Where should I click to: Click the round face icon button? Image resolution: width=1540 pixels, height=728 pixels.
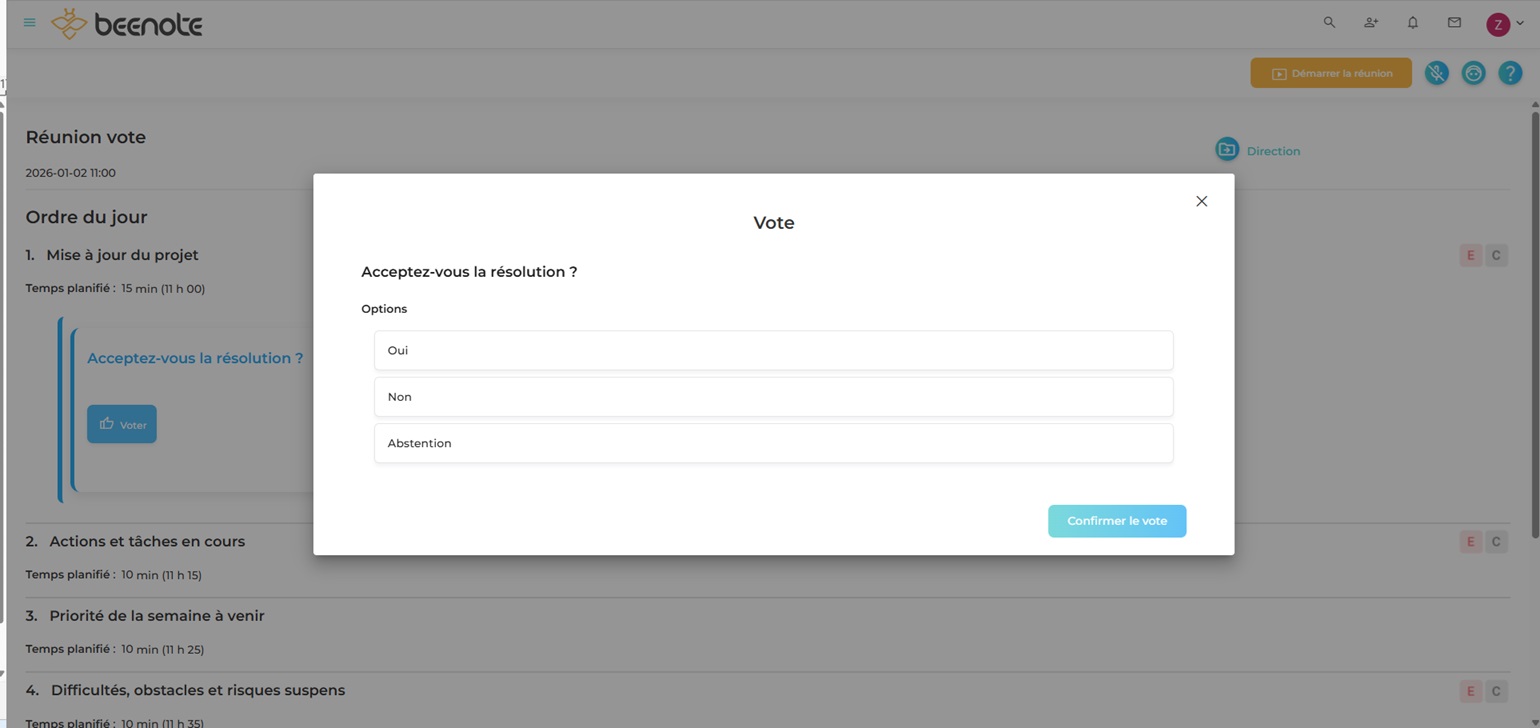pyautogui.click(x=1473, y=73)
